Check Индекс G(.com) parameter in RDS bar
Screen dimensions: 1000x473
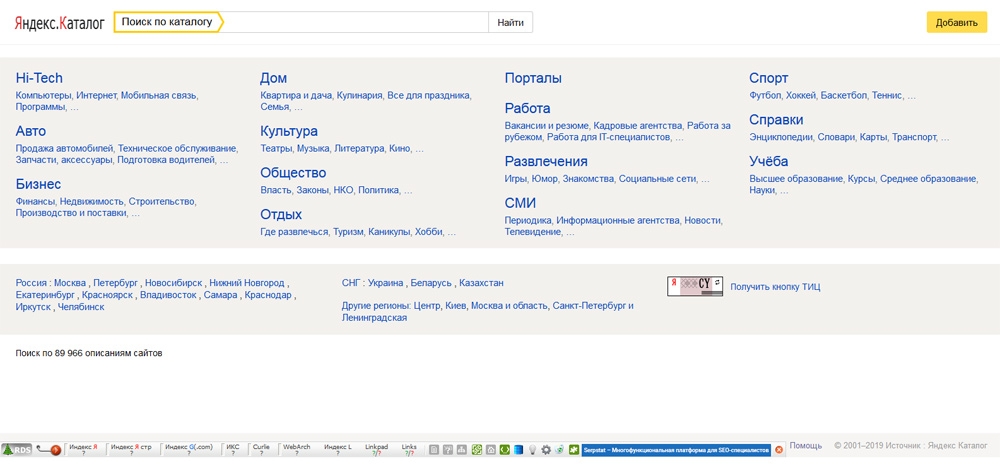pyautogui.click(x=189, y=449)
